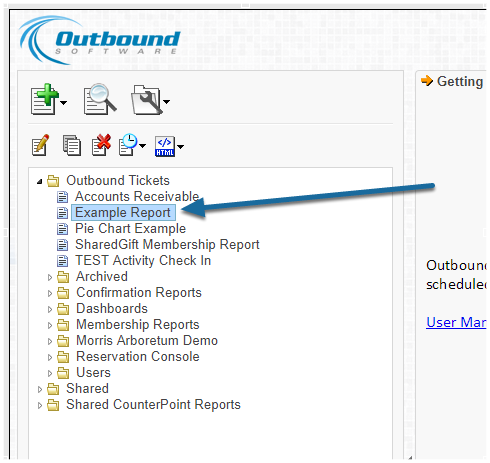Image resolution: width=490 pixels, height=463 pixels.
Task: Click the Example Report document icon
Action: point(62,213)
